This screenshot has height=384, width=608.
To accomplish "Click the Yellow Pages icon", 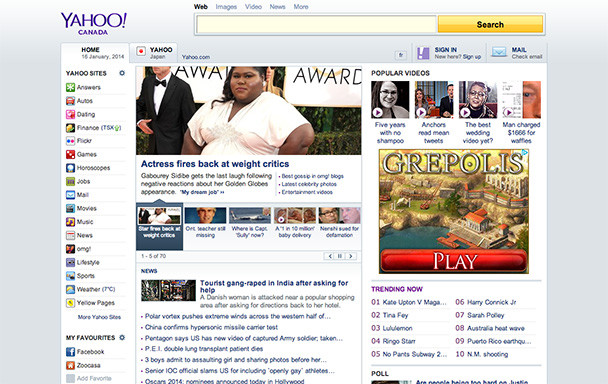I will click(x=70, y=303).
